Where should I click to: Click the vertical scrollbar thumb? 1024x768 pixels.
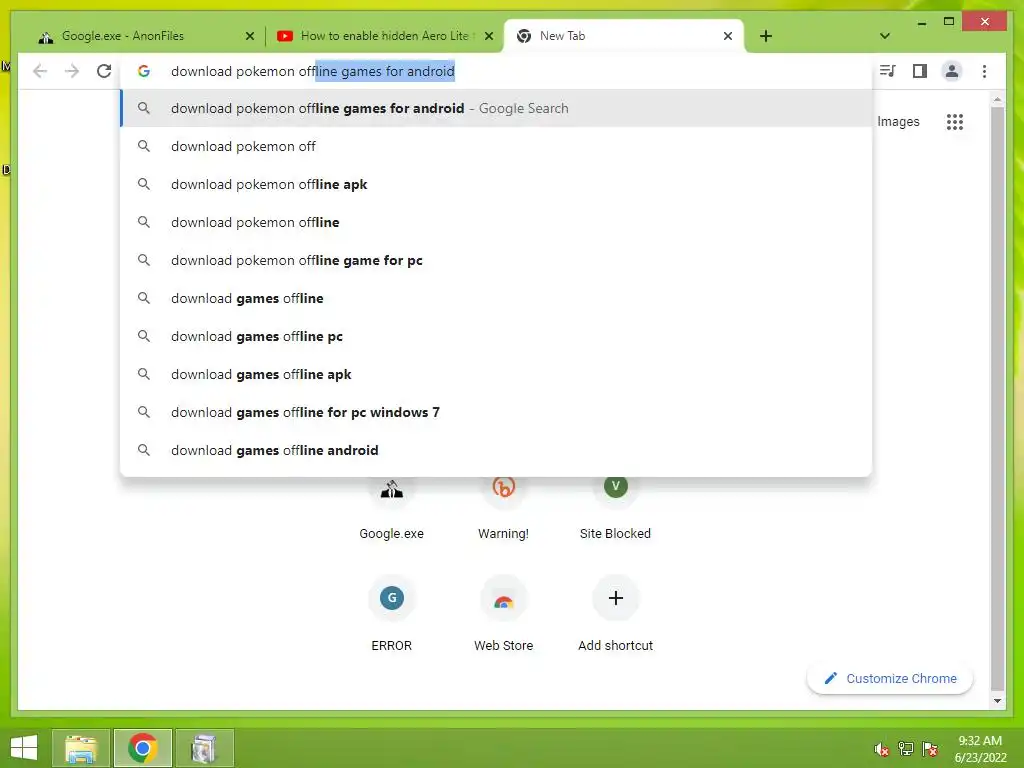tap(997, 398)
